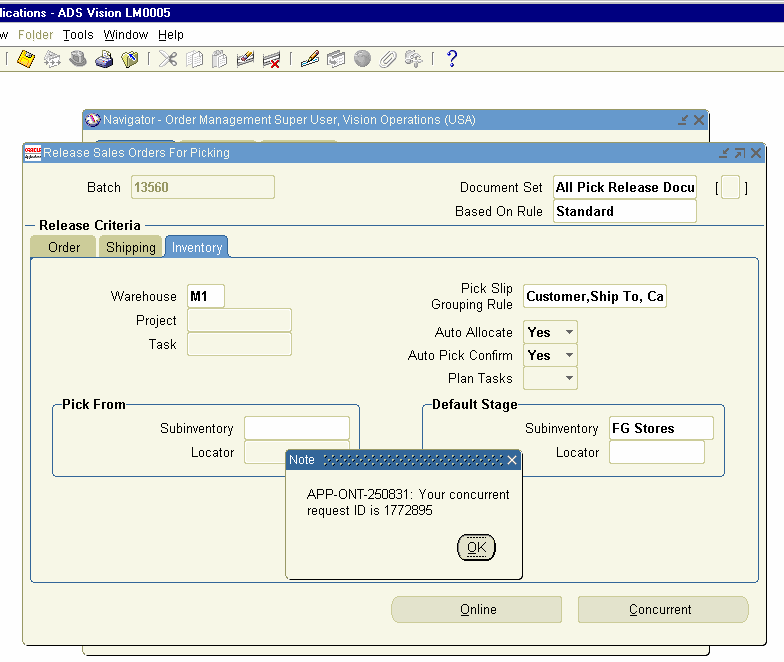Viewport: 784px width, 662px height.
Task: Minimize Release Sales Orders For Picking window
Action: [x=724, y=153]
